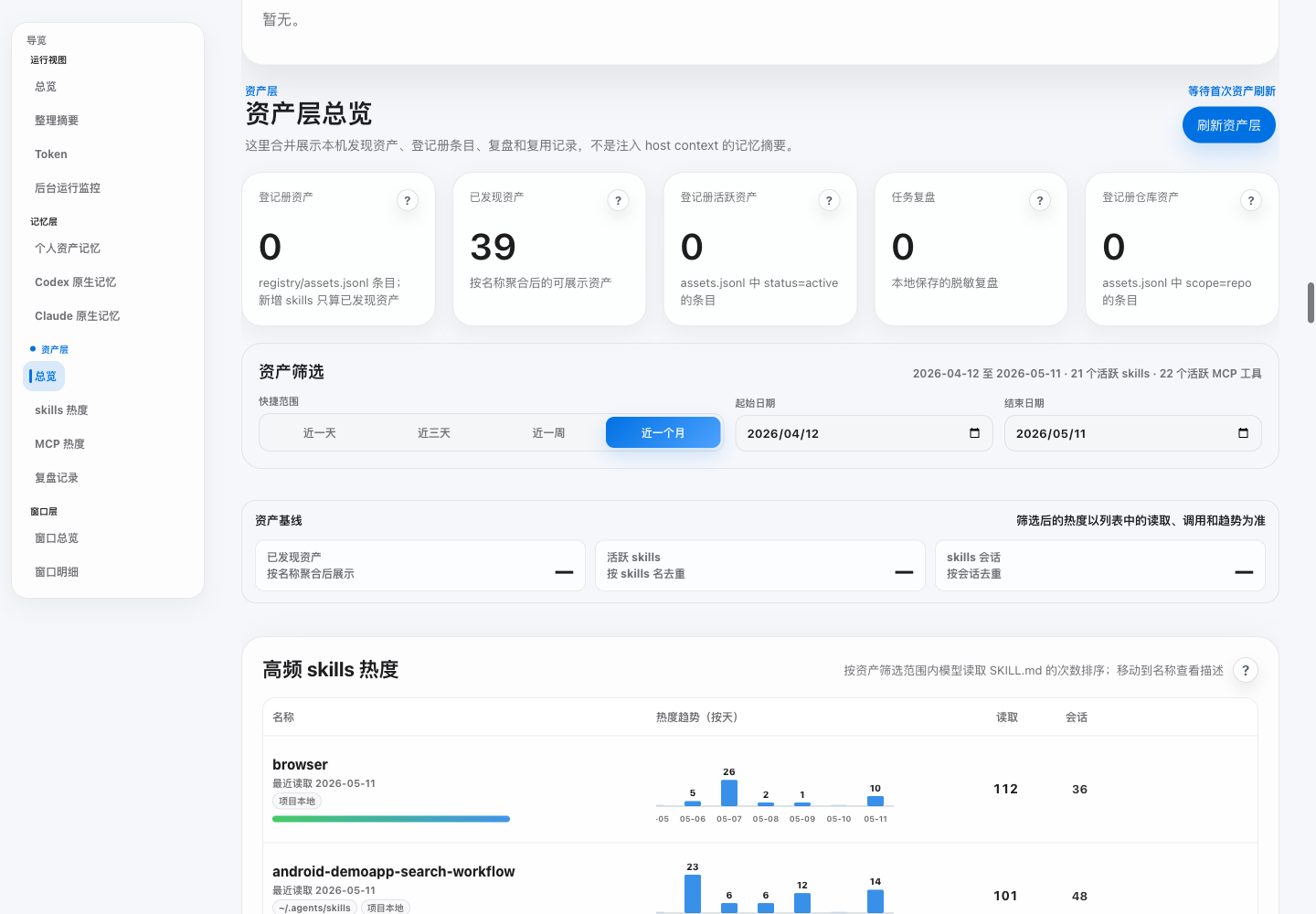The width and height of the screenshot is (1316, 914).
Task: Click 已发现资产 baseline card
Action: (420, 566)
